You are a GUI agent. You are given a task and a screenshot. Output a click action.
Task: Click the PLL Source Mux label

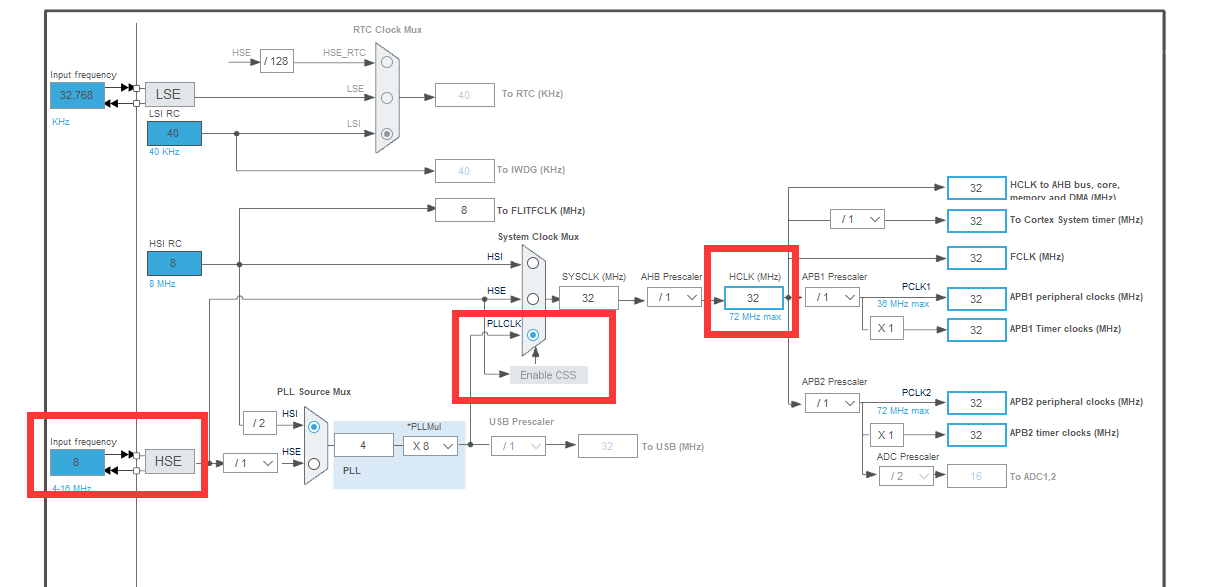pyautogui.click(x=314, y=392)
